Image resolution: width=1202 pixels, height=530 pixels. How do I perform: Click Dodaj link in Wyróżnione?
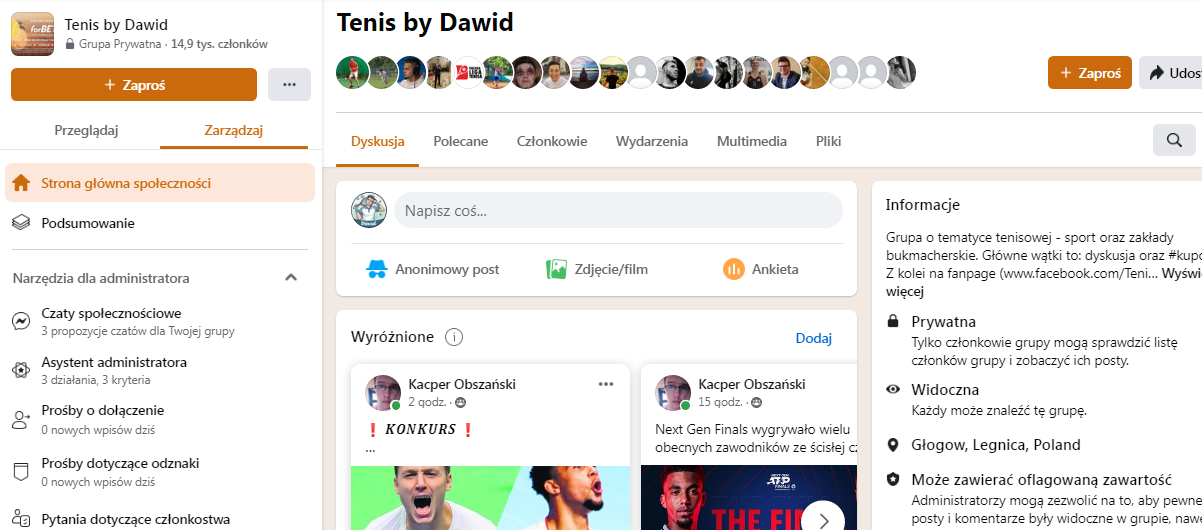click(814, 338)
